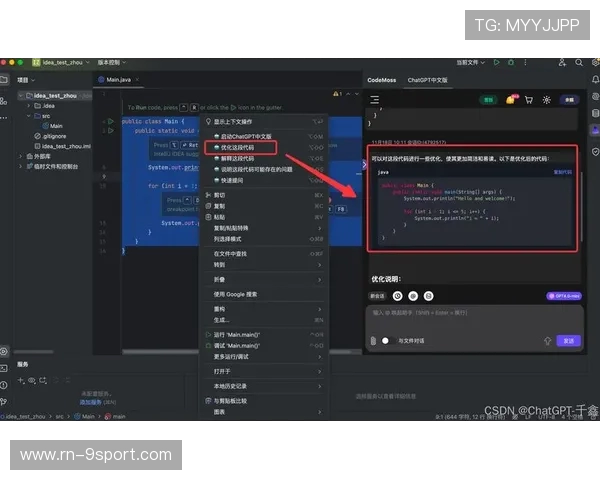This screenshot has height=480, width=600.
Task: Choose 优化这段代码 from context menu
Action: [243, 146]
